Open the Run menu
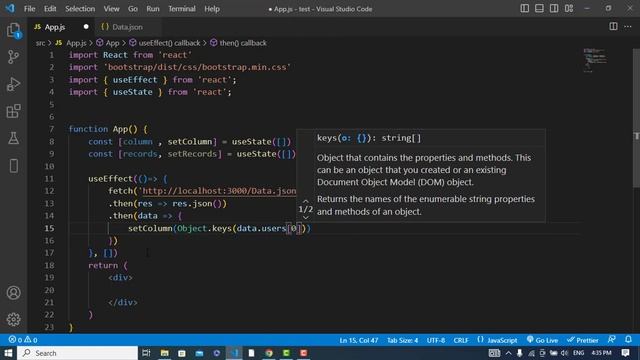Viewport: 640px width, 360px height. (153, 9)
